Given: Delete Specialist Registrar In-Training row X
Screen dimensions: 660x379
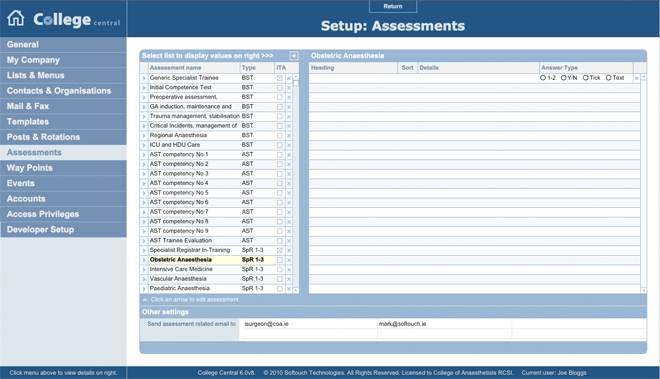Looking at the screenshot, I should point(289,251).
